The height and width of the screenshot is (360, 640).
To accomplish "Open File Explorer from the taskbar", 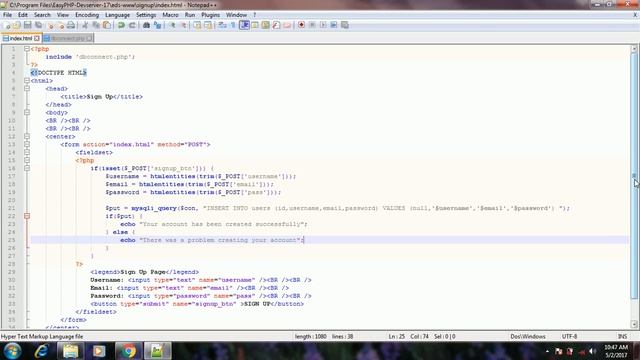I will 70,351.
